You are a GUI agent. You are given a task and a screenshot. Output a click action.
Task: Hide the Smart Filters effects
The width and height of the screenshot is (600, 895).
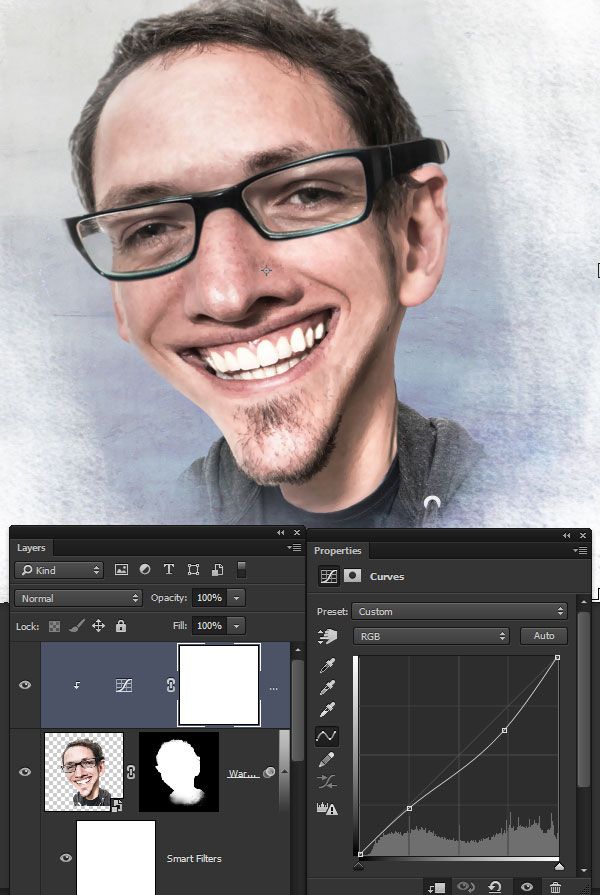point(66,858)
